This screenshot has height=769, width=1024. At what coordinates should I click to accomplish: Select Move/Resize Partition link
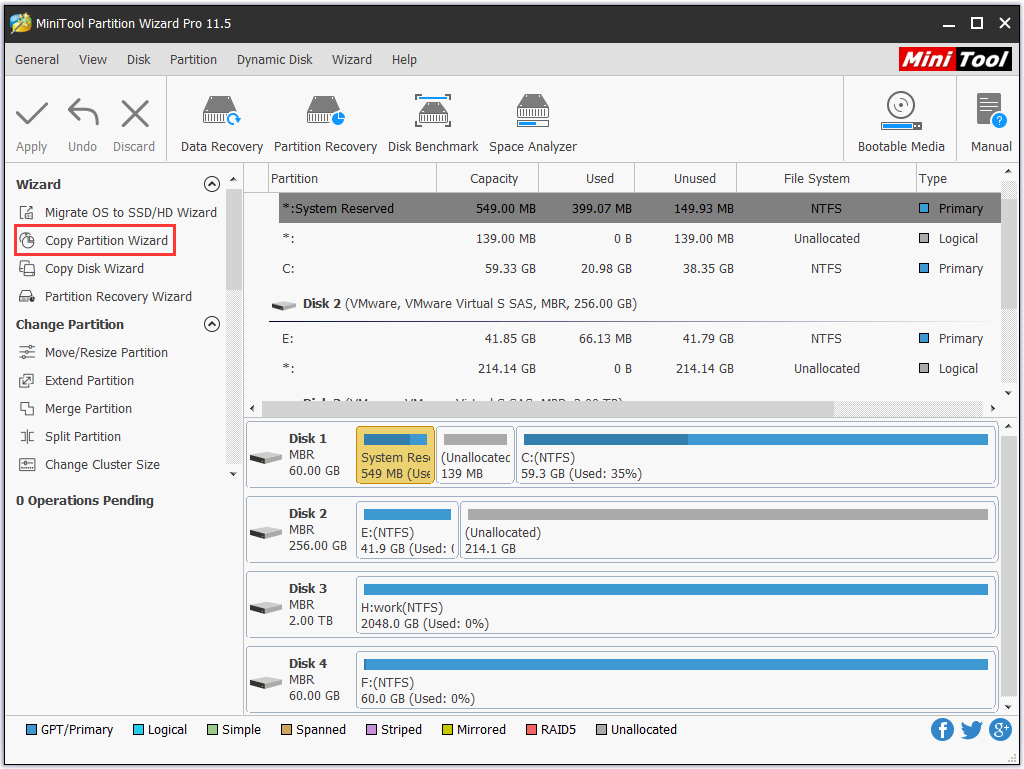(x=106, y=353)
